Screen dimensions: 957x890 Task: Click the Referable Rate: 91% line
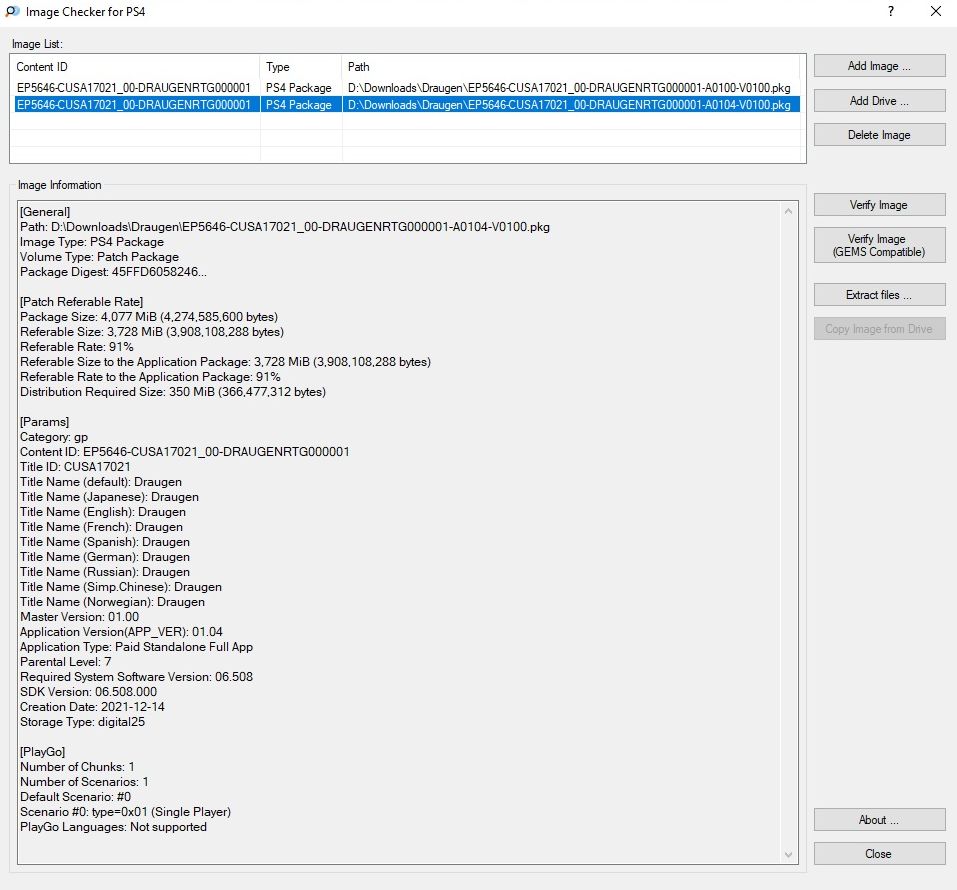[x=77, y=347]
